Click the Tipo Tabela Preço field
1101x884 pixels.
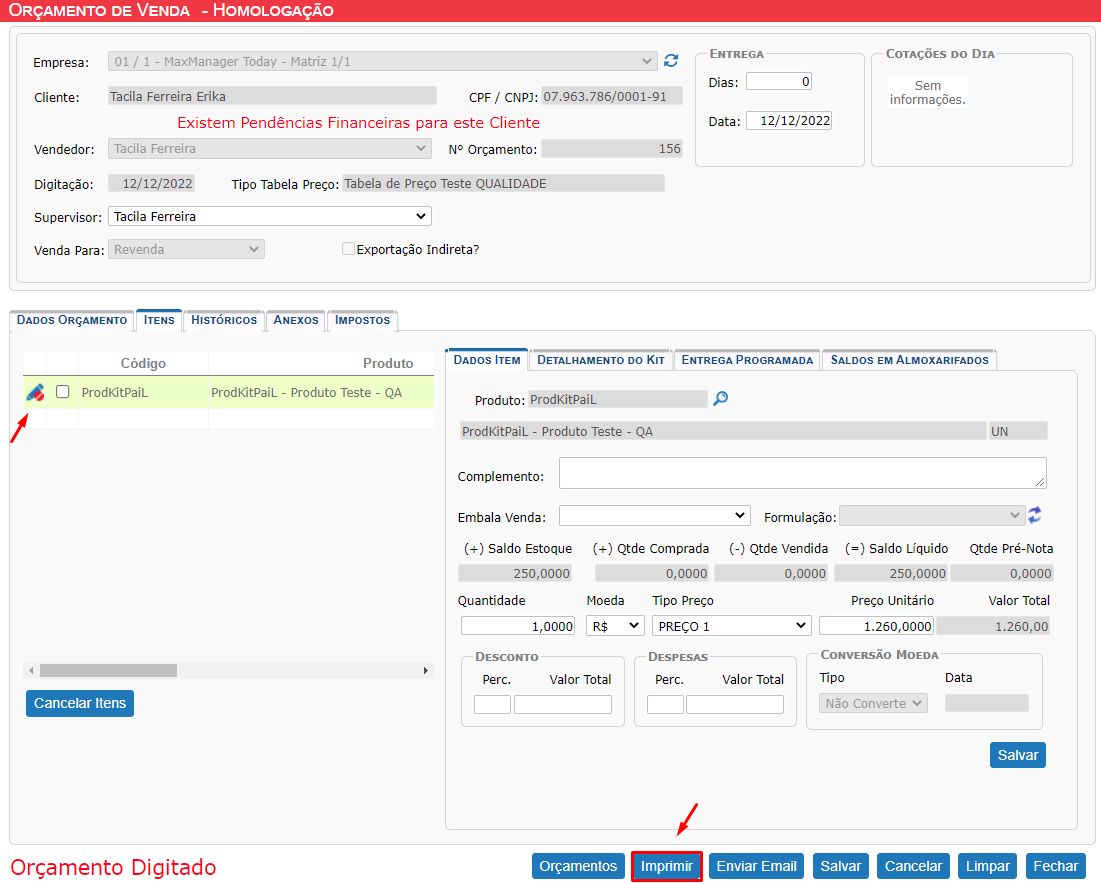pos(503,183)
